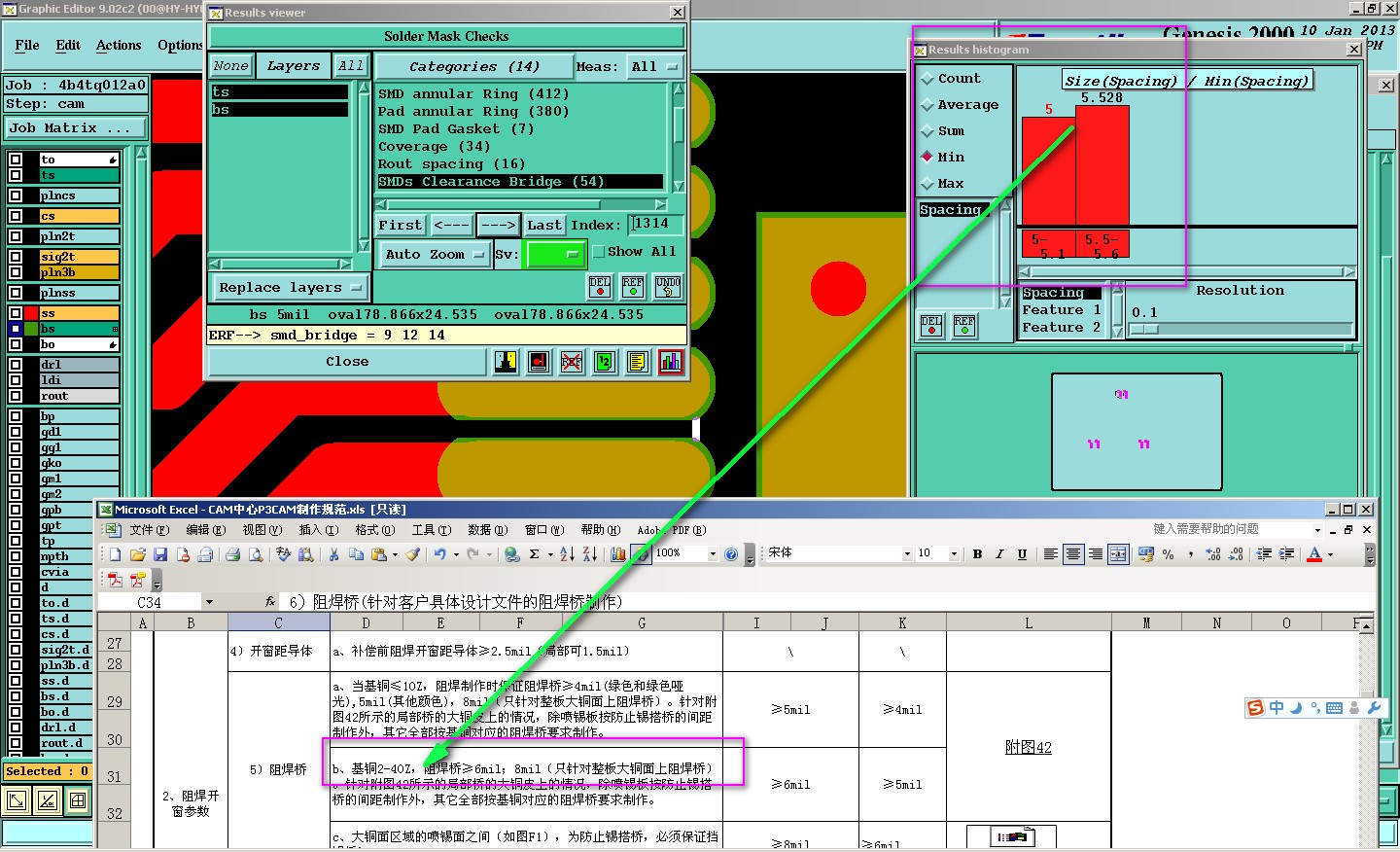Click the UNDO icon in Results viewer
Viewport: 1400px width, 852px height.
tap(668, 286)
